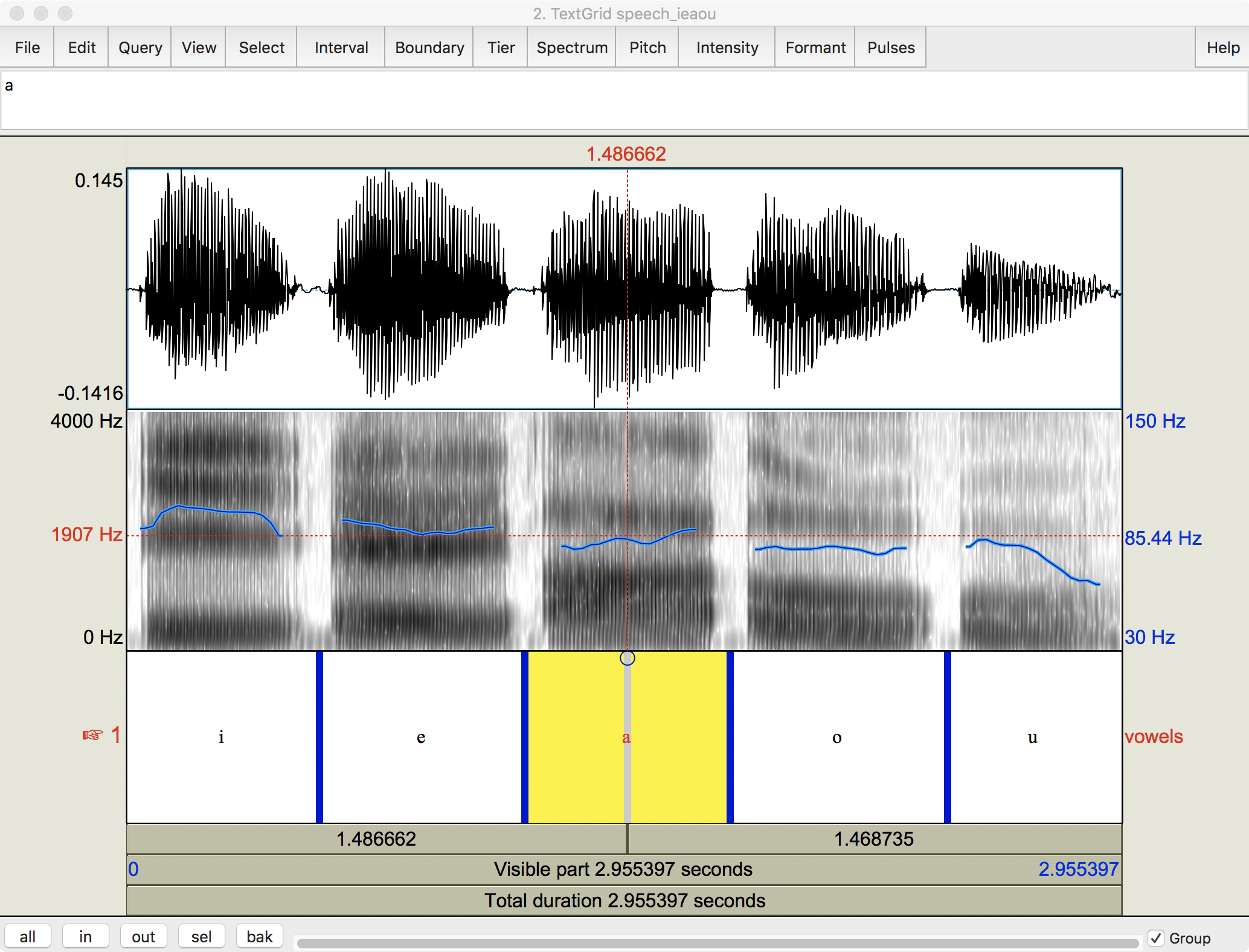Image resolution: width=1249 pixels, height=952 pixels.
Task: Select the 'i' interval in vowels tier
Action: point(222,737)
